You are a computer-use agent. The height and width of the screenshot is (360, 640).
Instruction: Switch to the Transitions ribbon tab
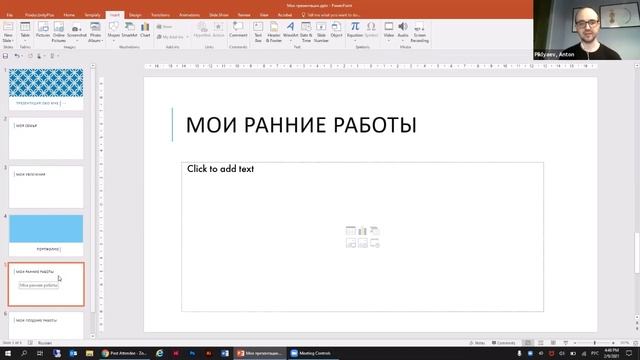160,15
